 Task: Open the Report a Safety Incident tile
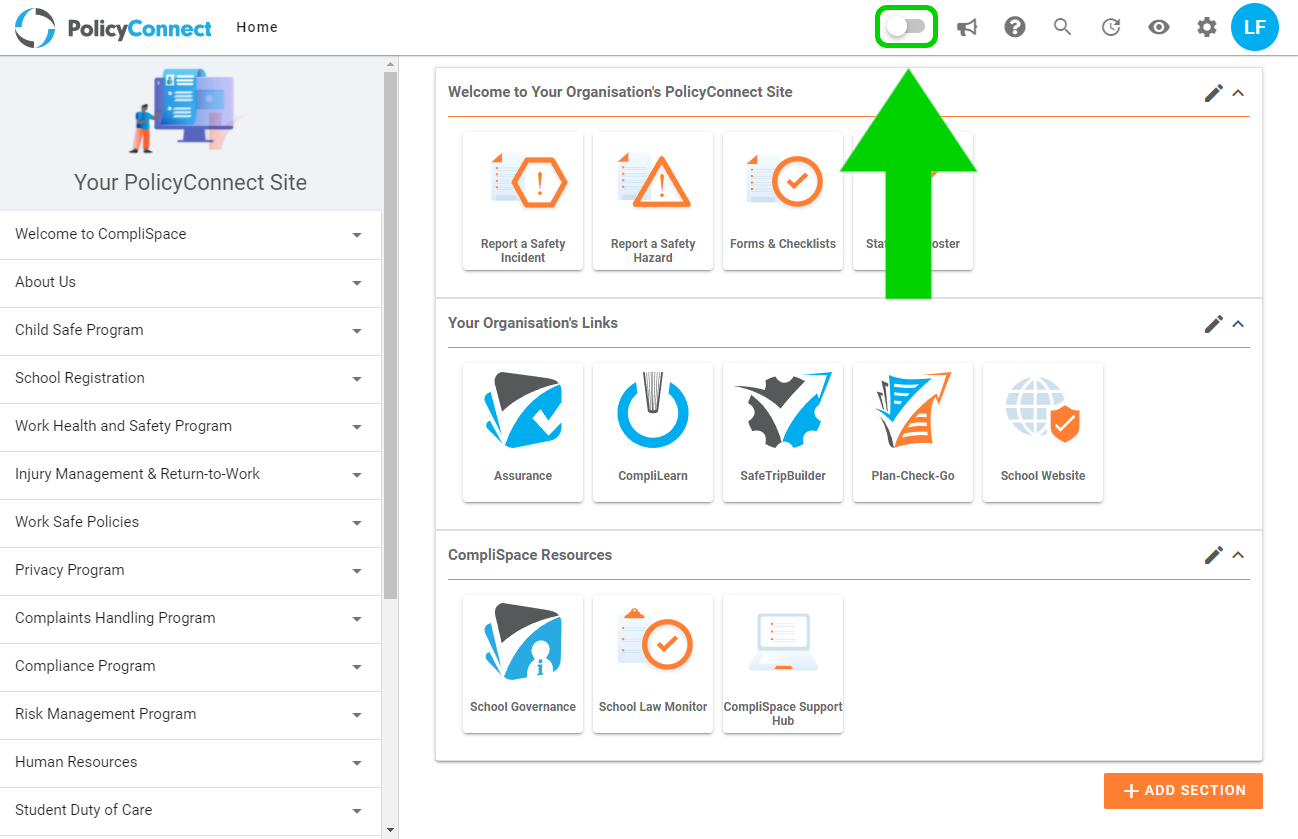pyautogui.click(x=523, y=201)
